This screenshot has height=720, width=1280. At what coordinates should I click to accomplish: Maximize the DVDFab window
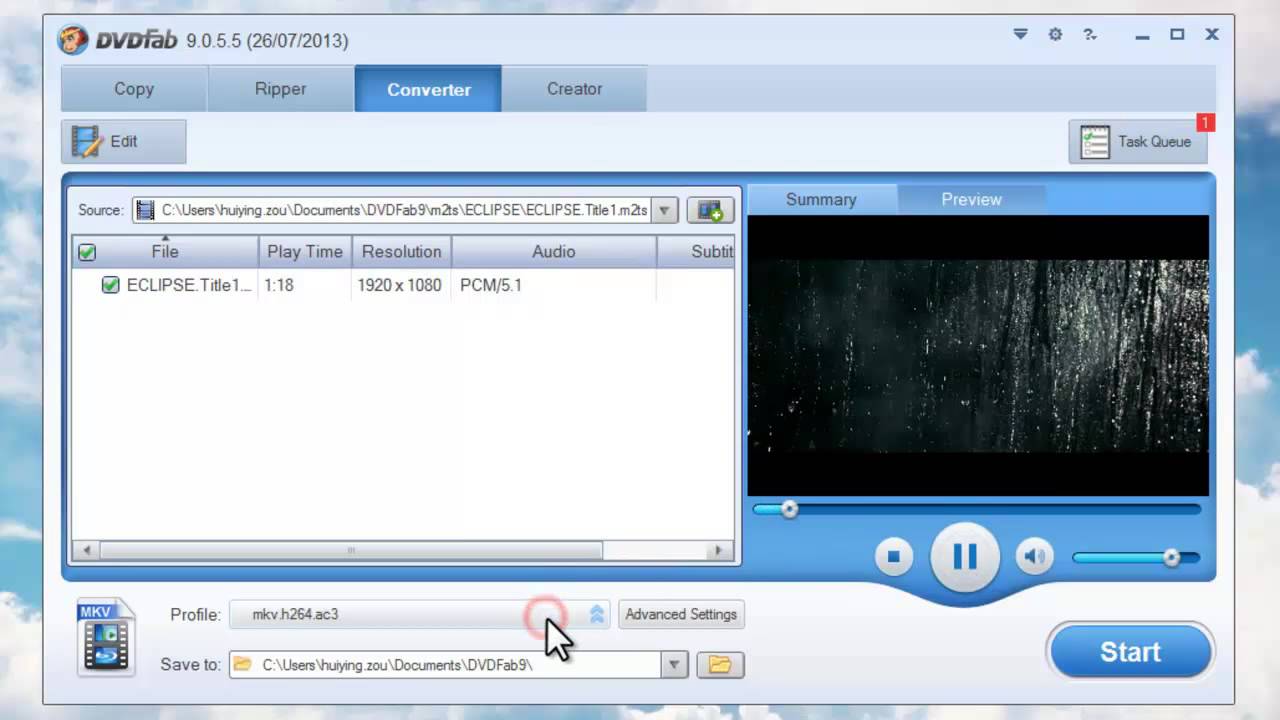point(1177,35)
